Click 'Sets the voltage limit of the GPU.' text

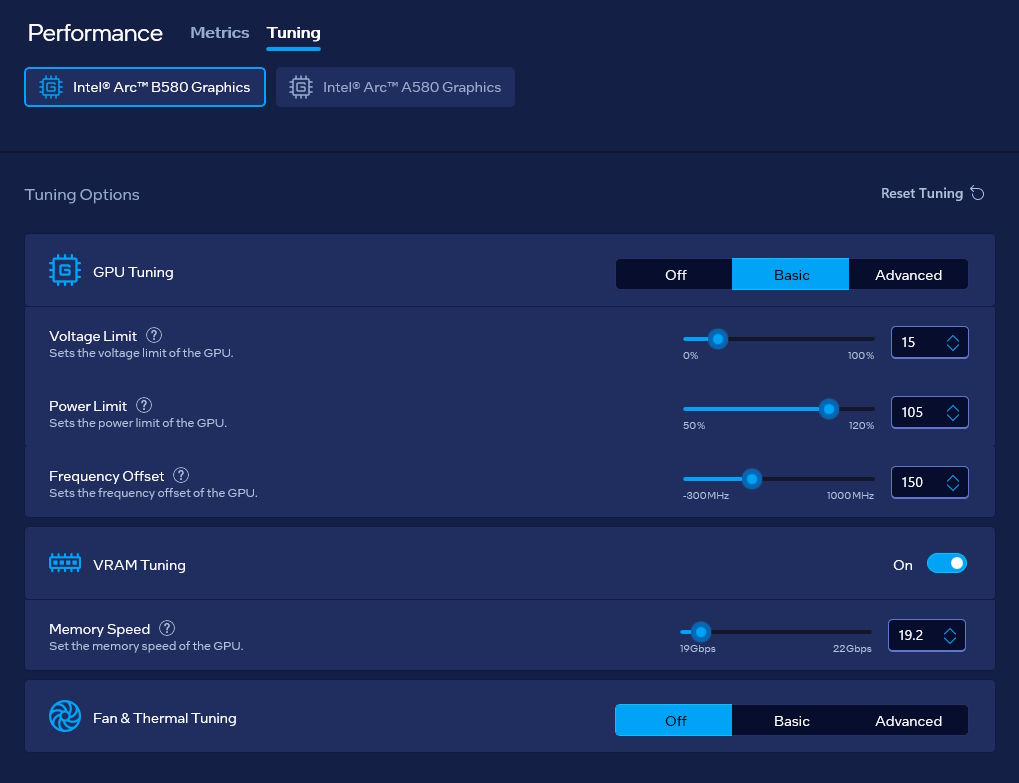[x=141, y=353]
